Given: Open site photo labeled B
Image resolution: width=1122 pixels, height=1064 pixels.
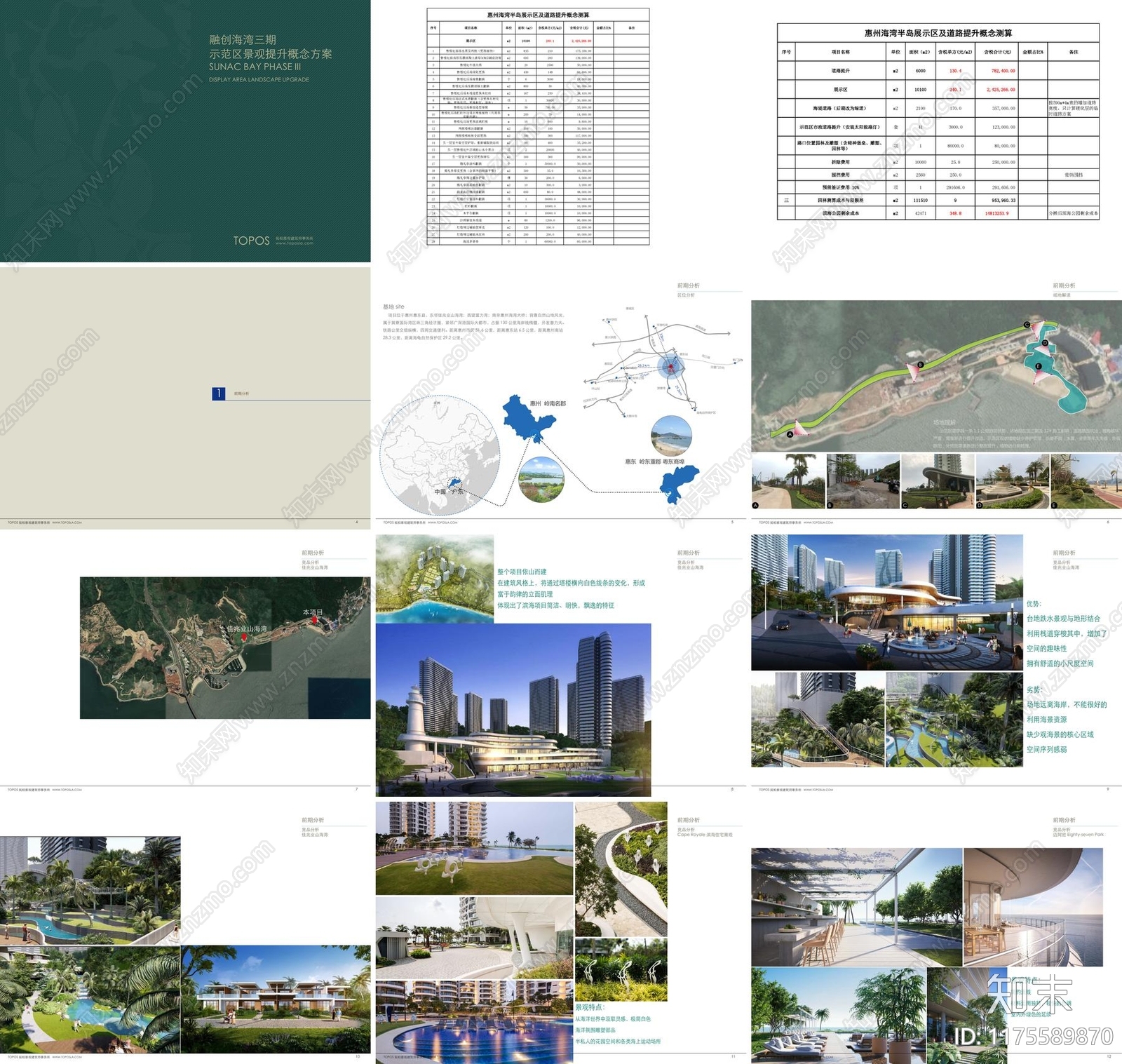Looking at the screenshot, I should (863, 481).
